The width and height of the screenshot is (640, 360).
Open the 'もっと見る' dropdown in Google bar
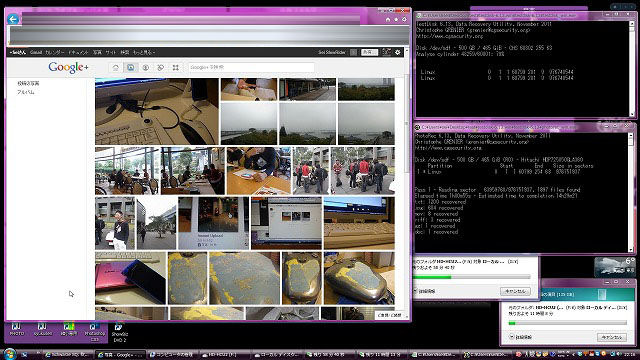(x=144, y=52)
